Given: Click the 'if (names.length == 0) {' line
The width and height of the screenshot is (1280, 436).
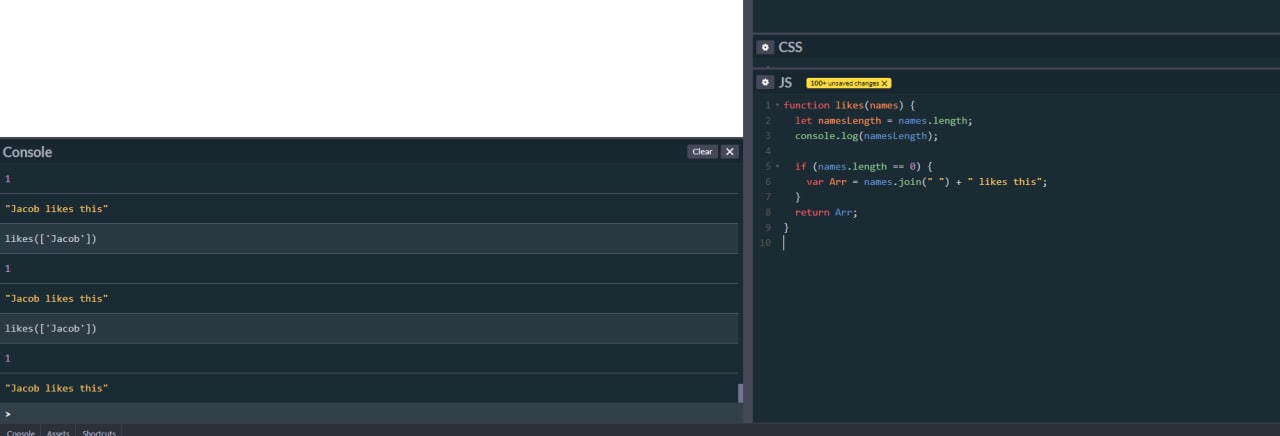Looking at the screenshot, I should tap(863, 166).
